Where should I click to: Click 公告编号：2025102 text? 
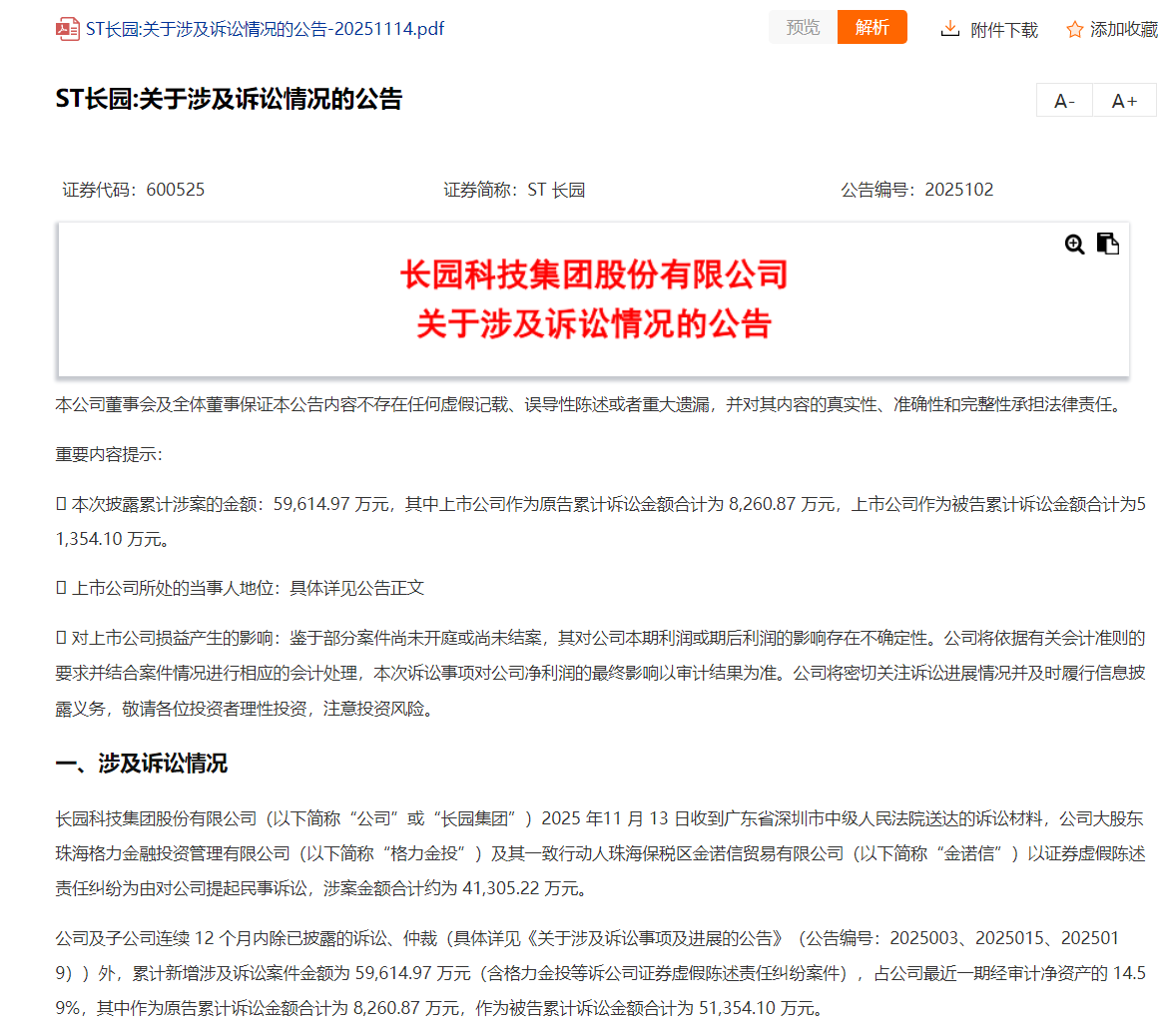916,190
